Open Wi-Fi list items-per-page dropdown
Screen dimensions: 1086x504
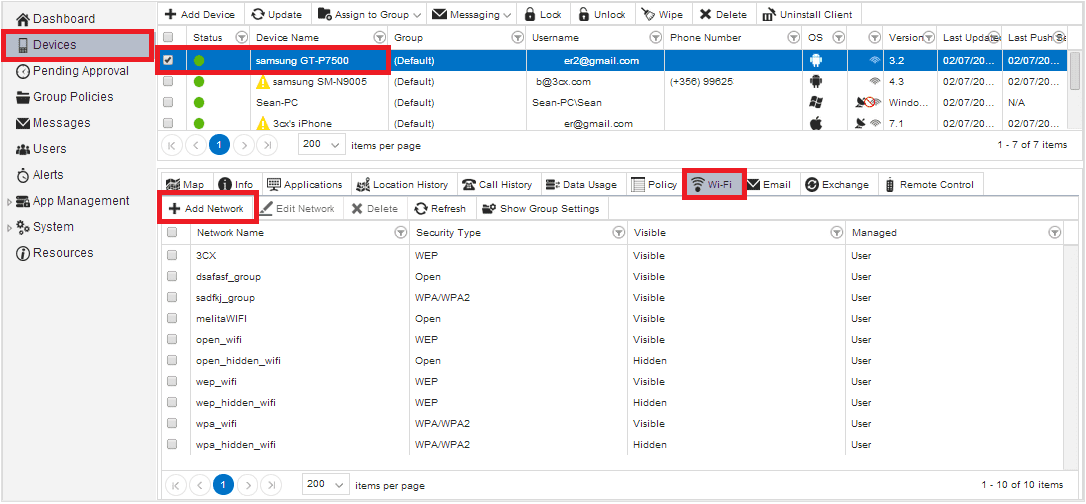click(x=326, y=485)
